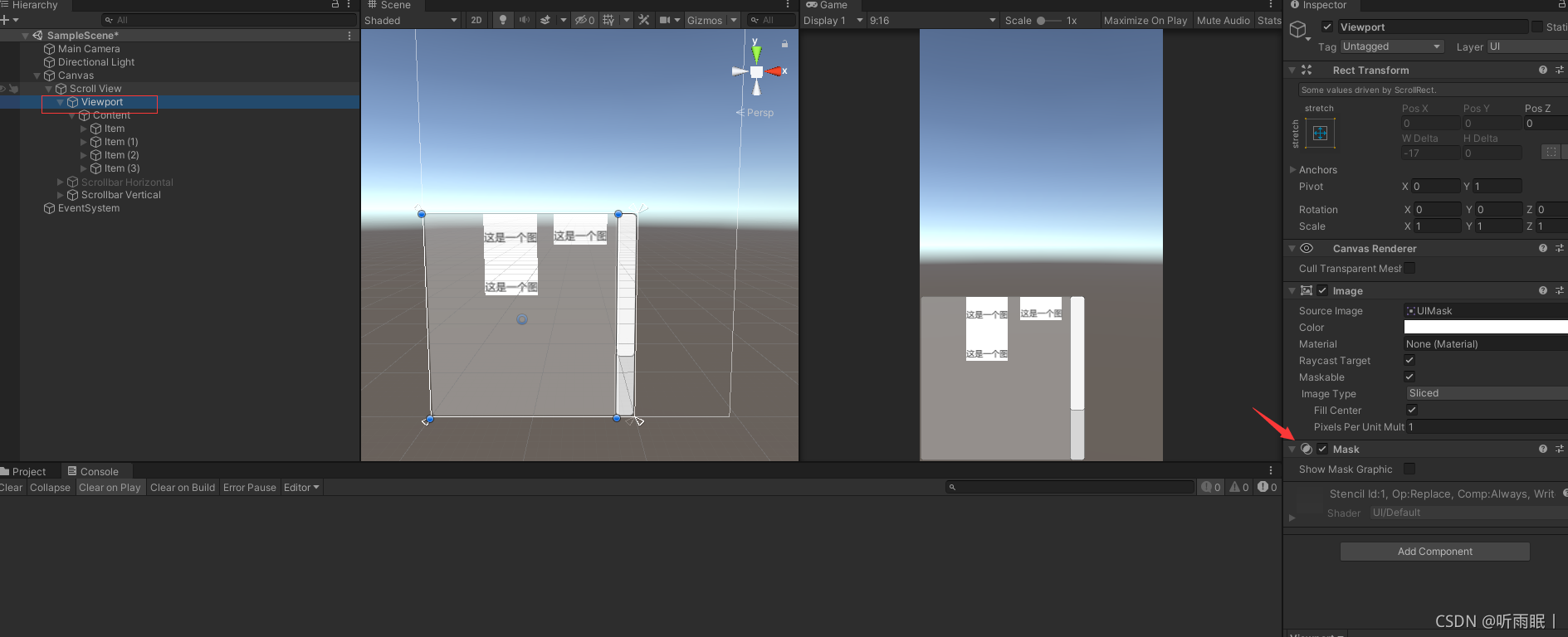Toggle hidden objects visibility icon
The height and width of the screenshot is (637, 1568).
584,21
